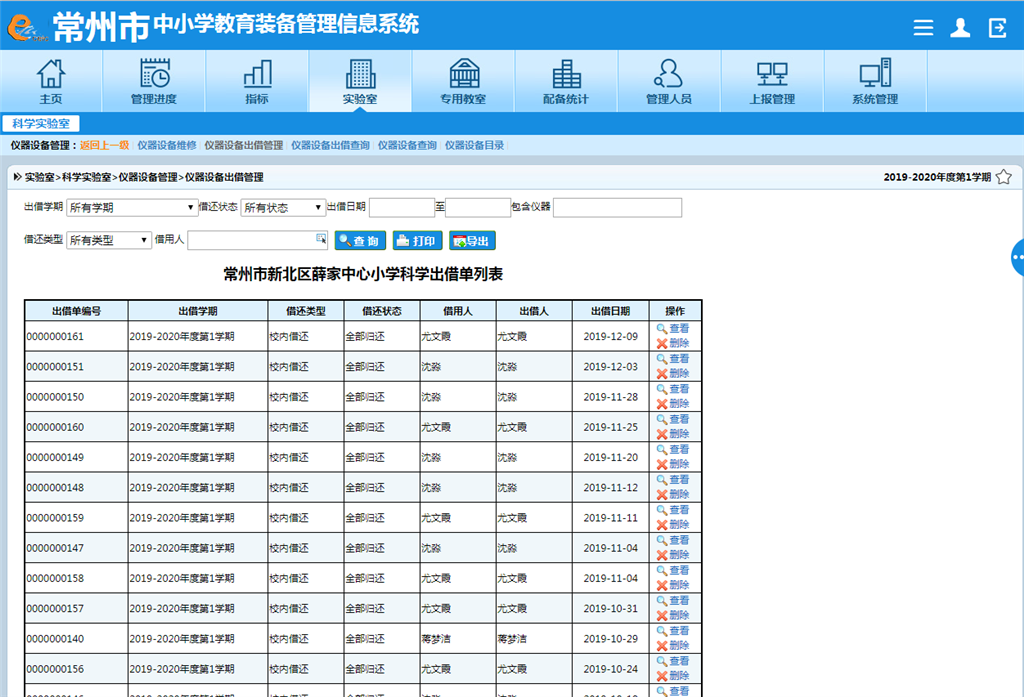Click the date cell 2019-10-29
Viewport: 1024px width, 697px height.
[611, 639]
